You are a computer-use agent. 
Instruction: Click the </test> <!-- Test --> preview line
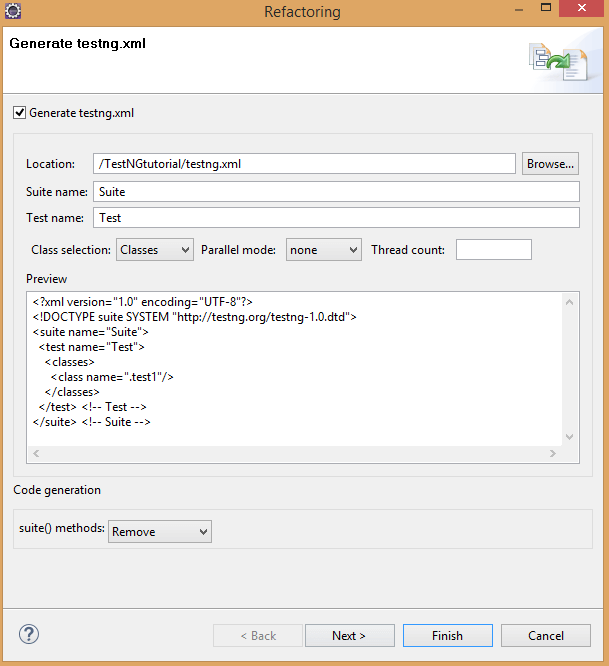(93, 407)
